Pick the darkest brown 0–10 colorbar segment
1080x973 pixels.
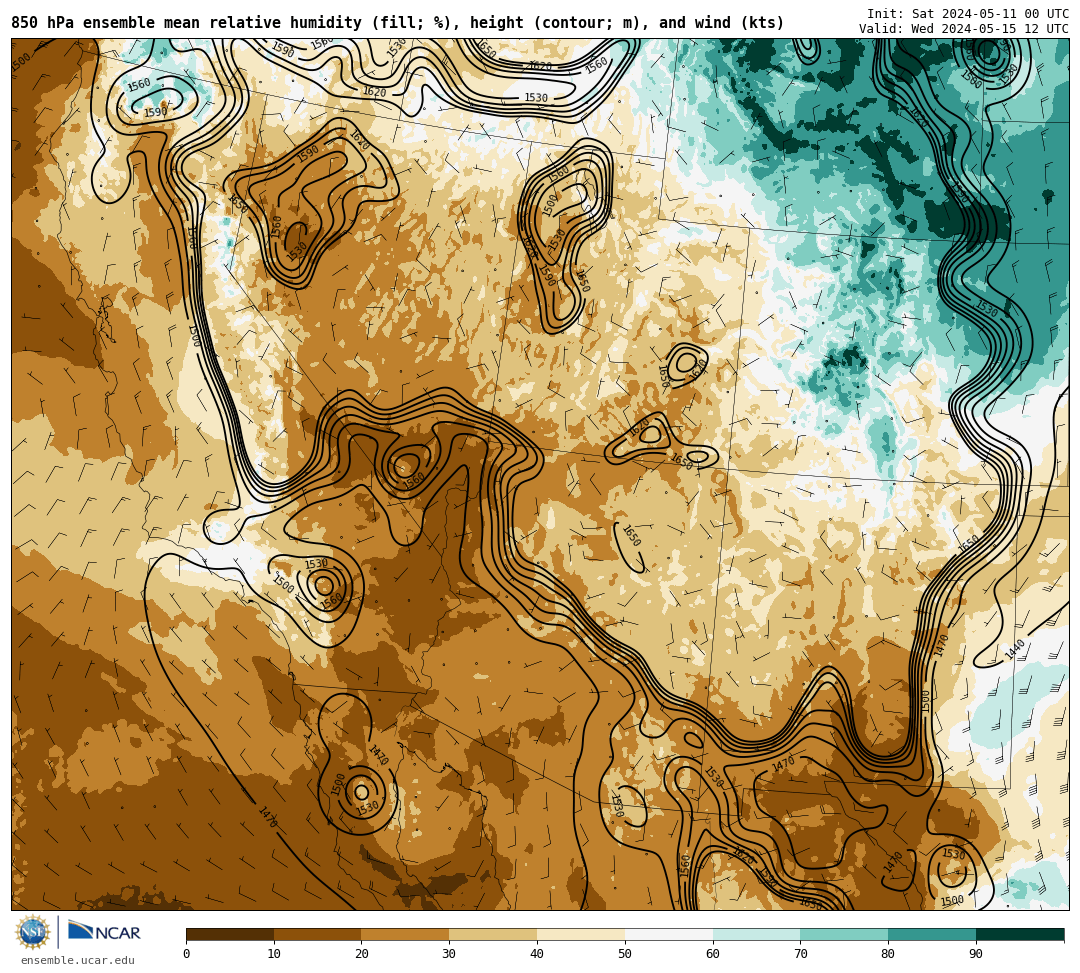click(x=230, y=934)
